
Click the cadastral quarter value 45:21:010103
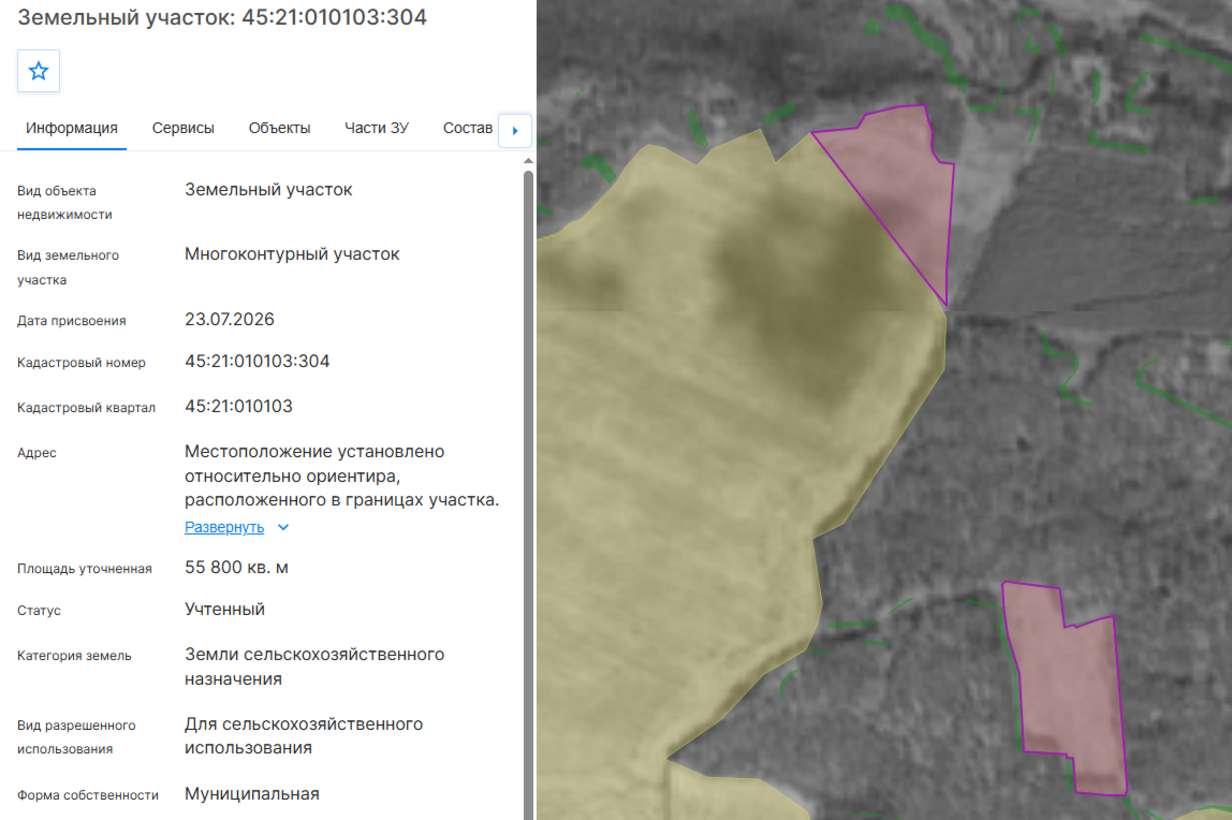pos(239,406)
